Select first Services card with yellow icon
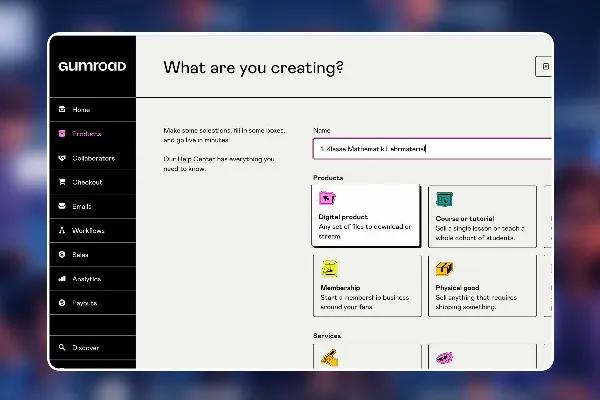 tap(367, 356)
